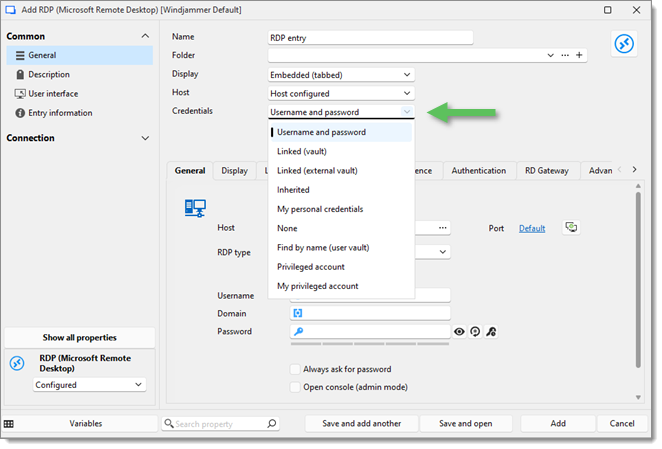
Task: Click the Host field ellipsis browse button
Action: click(442, 228)
